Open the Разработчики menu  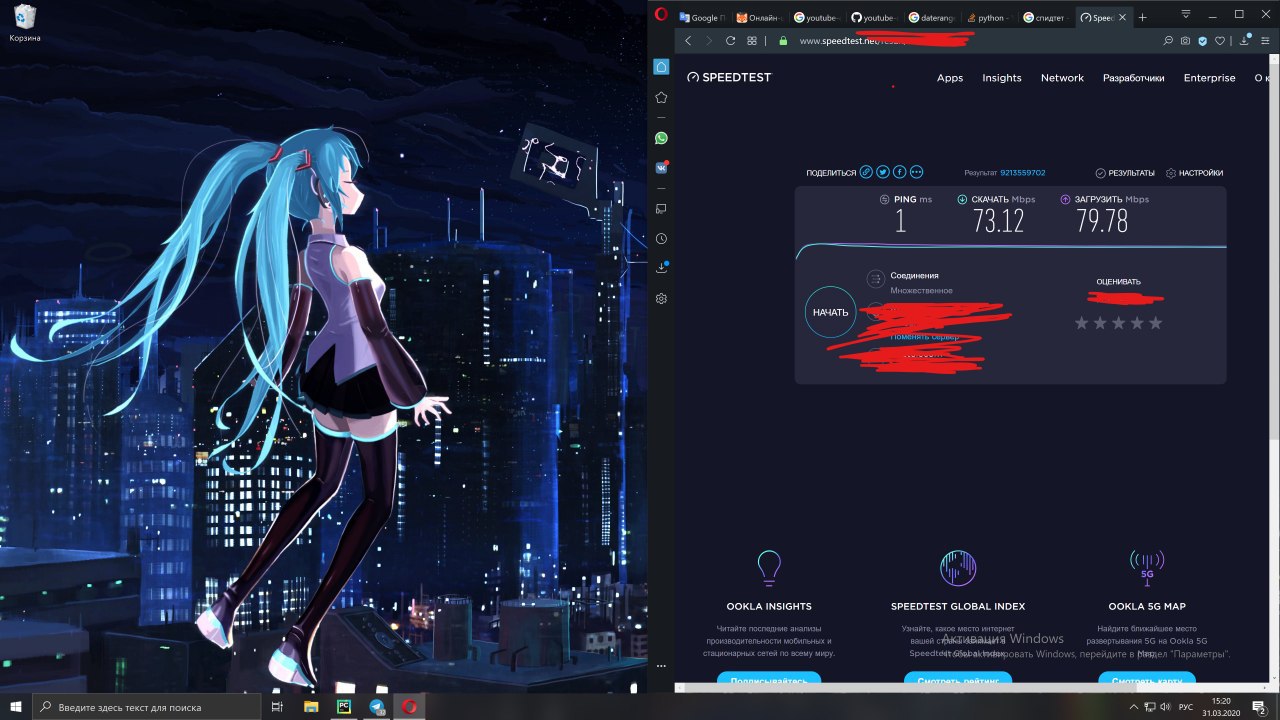point(1134,78)
